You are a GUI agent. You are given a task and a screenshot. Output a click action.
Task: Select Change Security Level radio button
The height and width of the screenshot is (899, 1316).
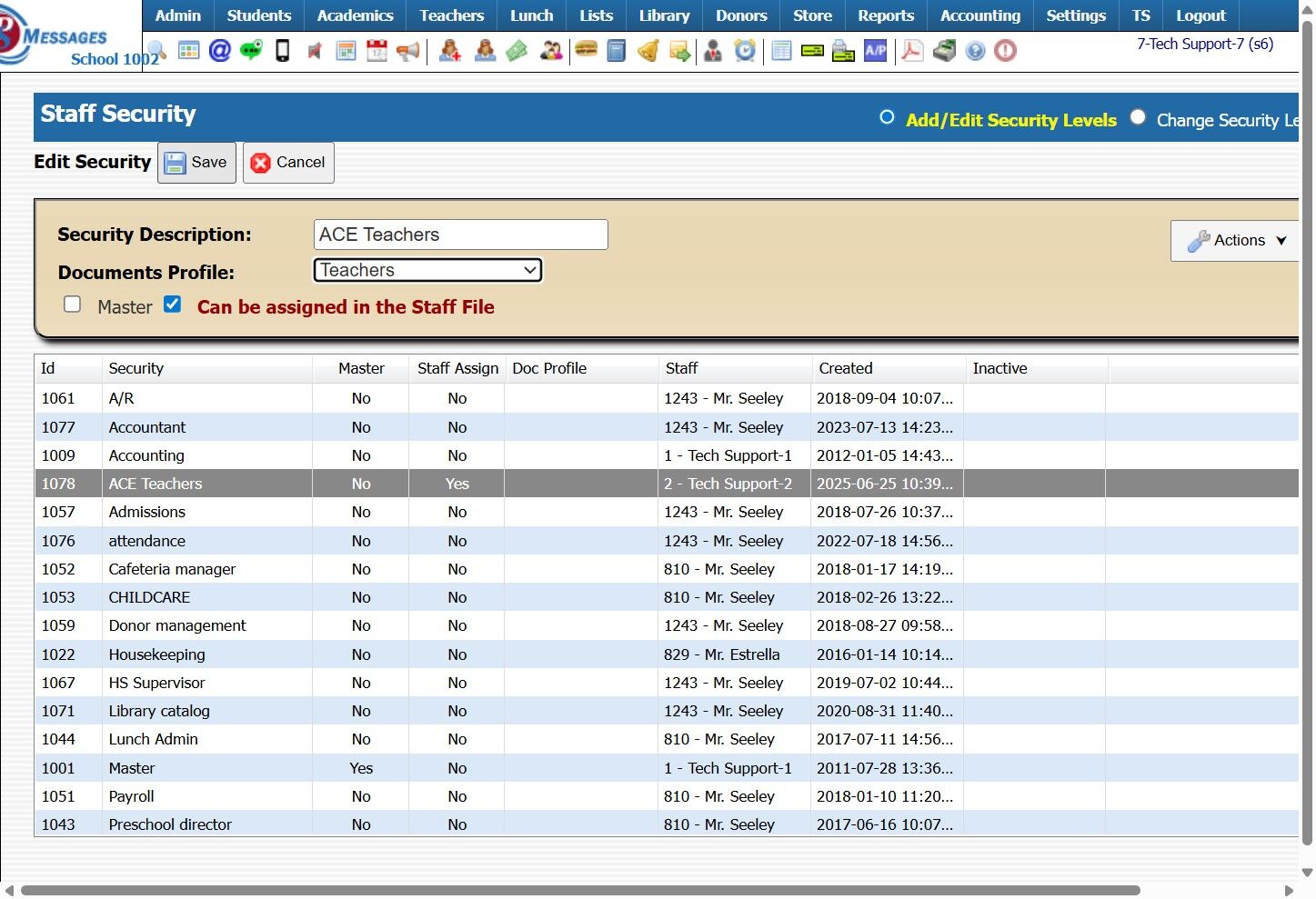pos(1138,117)
